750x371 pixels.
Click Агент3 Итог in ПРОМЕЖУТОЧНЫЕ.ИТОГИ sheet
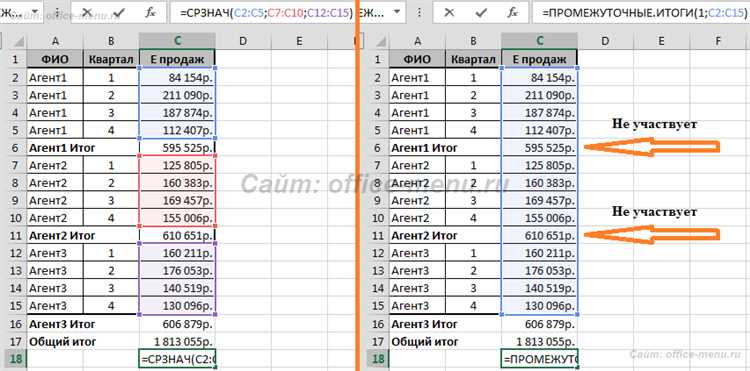(x=446, y=324)
